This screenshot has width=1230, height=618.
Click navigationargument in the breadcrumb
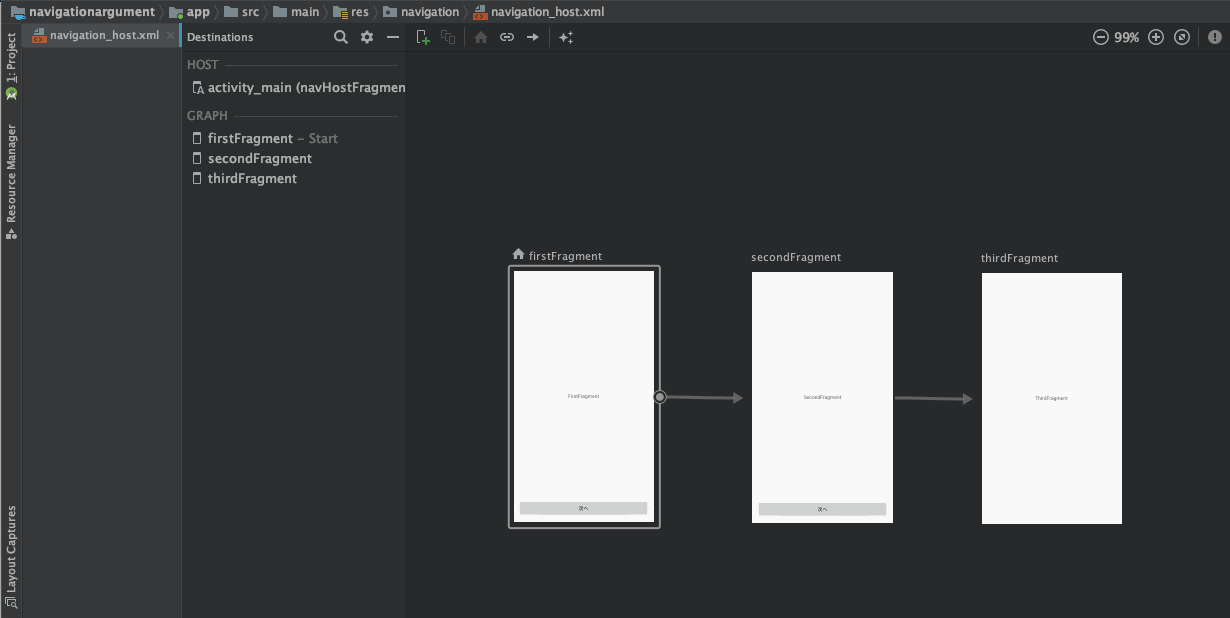[82, 12]
